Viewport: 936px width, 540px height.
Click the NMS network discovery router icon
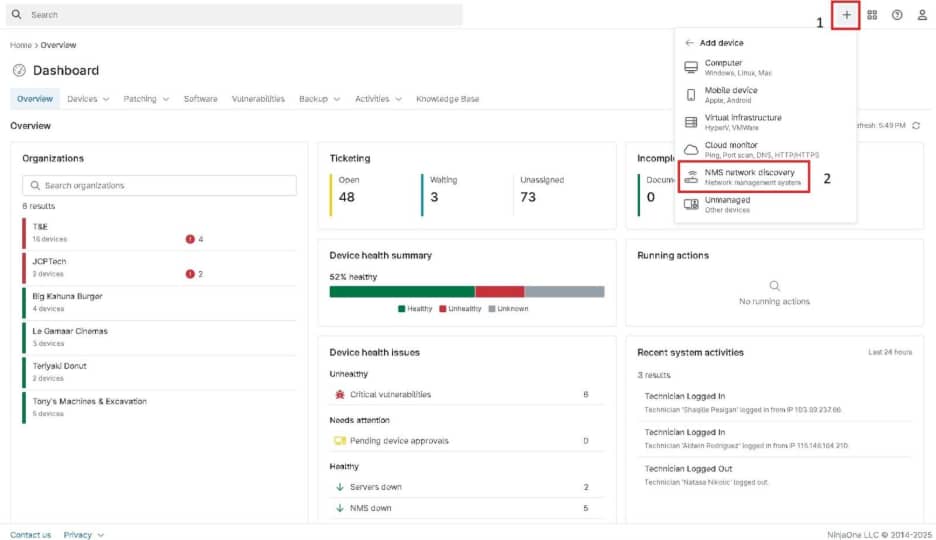pos(691,177)
